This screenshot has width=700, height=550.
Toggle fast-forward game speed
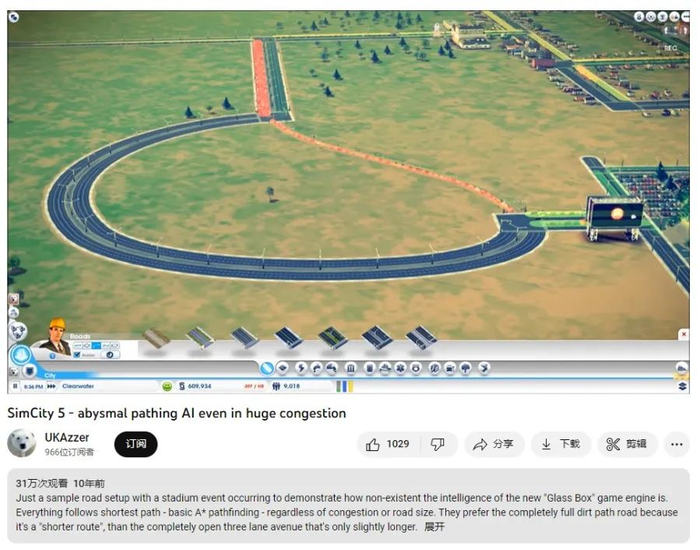51,386
